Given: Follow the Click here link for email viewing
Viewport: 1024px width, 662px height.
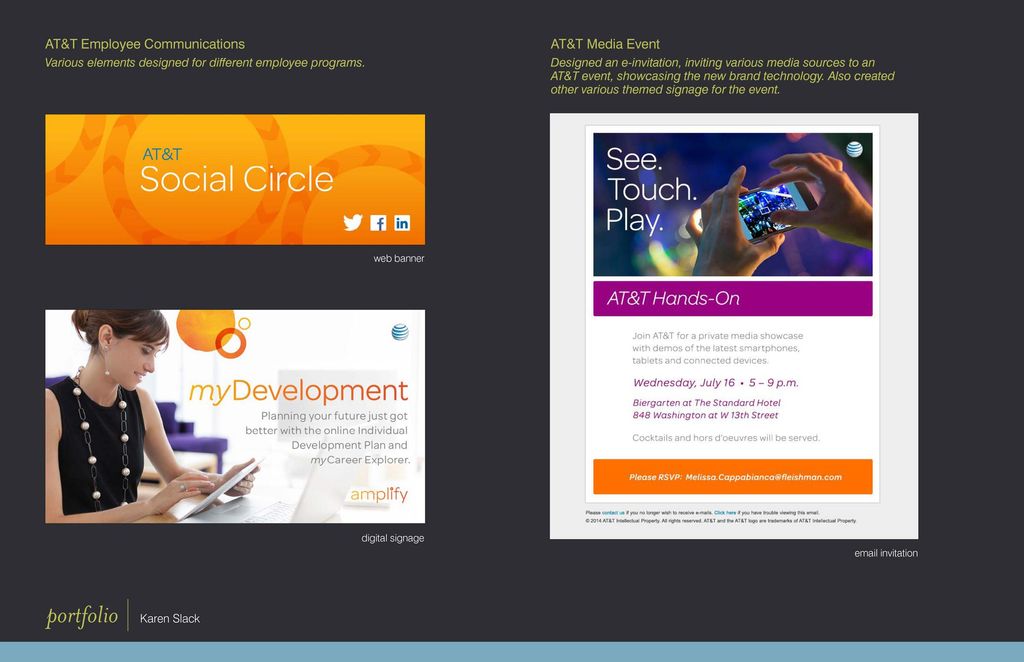Looking at the screenshot, I should 724,512.
